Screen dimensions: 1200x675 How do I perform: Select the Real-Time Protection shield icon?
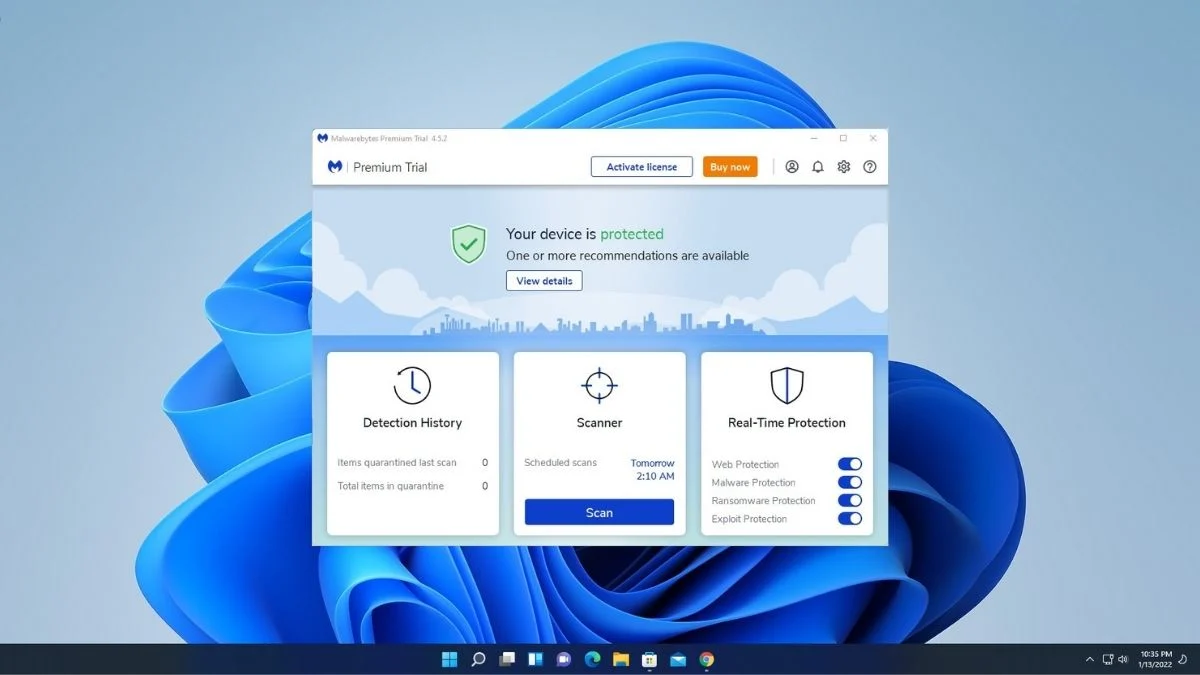(786, 384)
